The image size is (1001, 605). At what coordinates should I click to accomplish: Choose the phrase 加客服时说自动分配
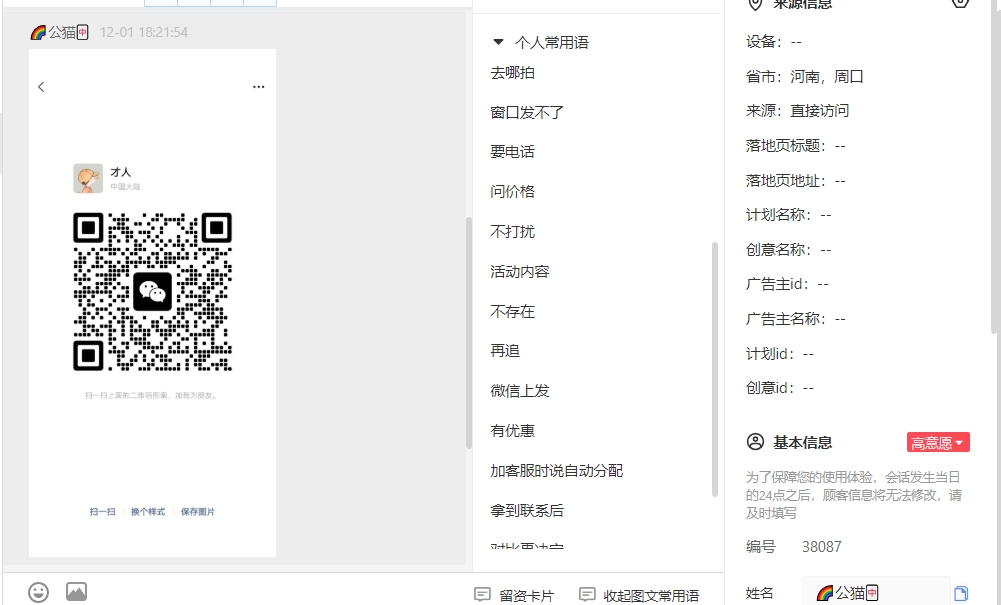point(557,470)
